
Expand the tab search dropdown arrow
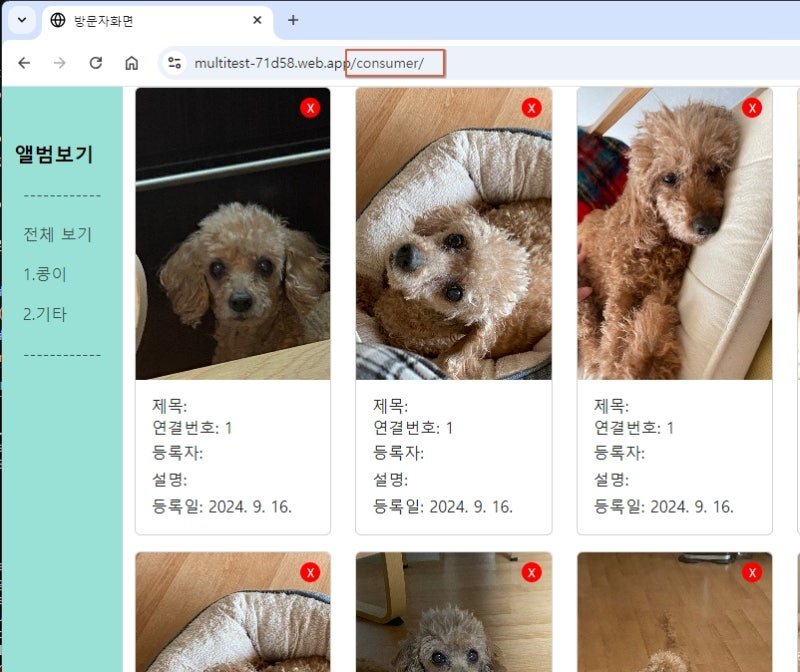point(22,20)
